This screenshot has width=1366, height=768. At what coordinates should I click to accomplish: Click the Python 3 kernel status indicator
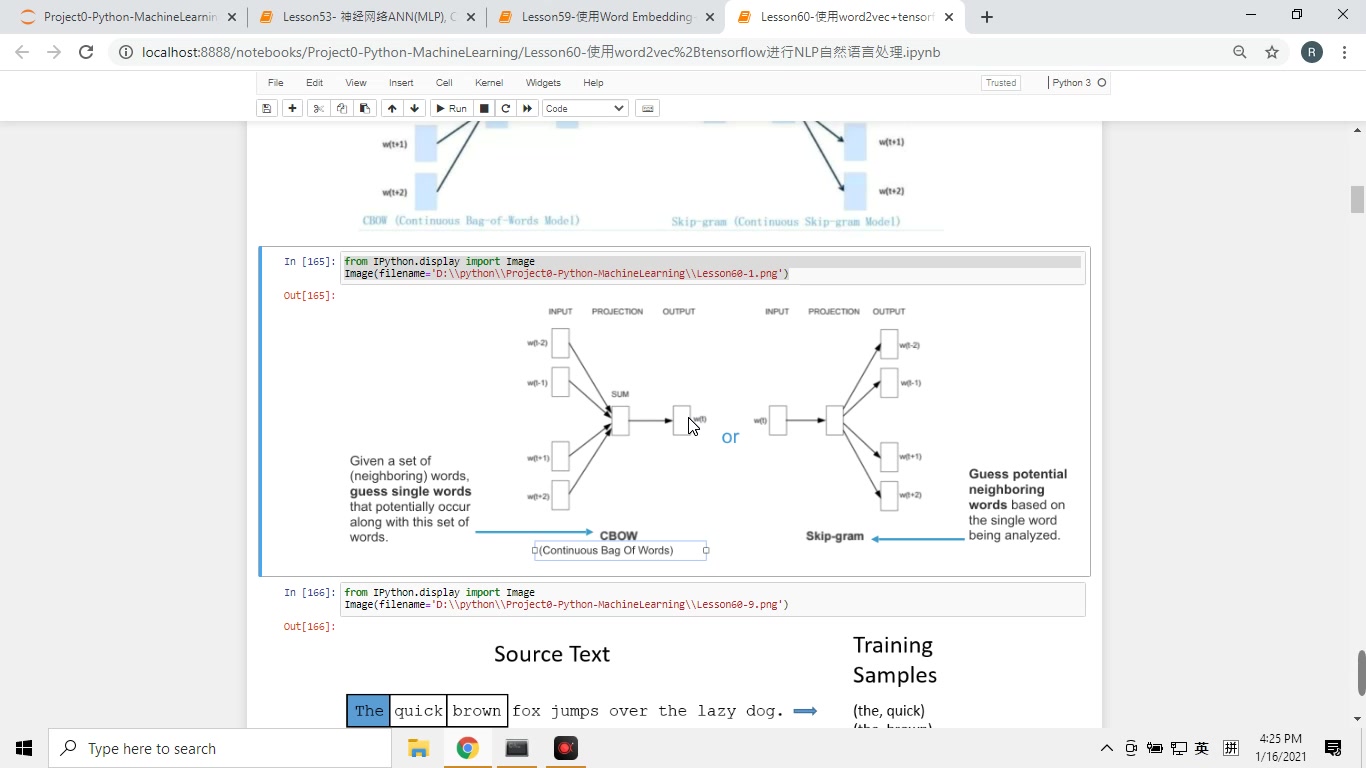pos(1079,83)
